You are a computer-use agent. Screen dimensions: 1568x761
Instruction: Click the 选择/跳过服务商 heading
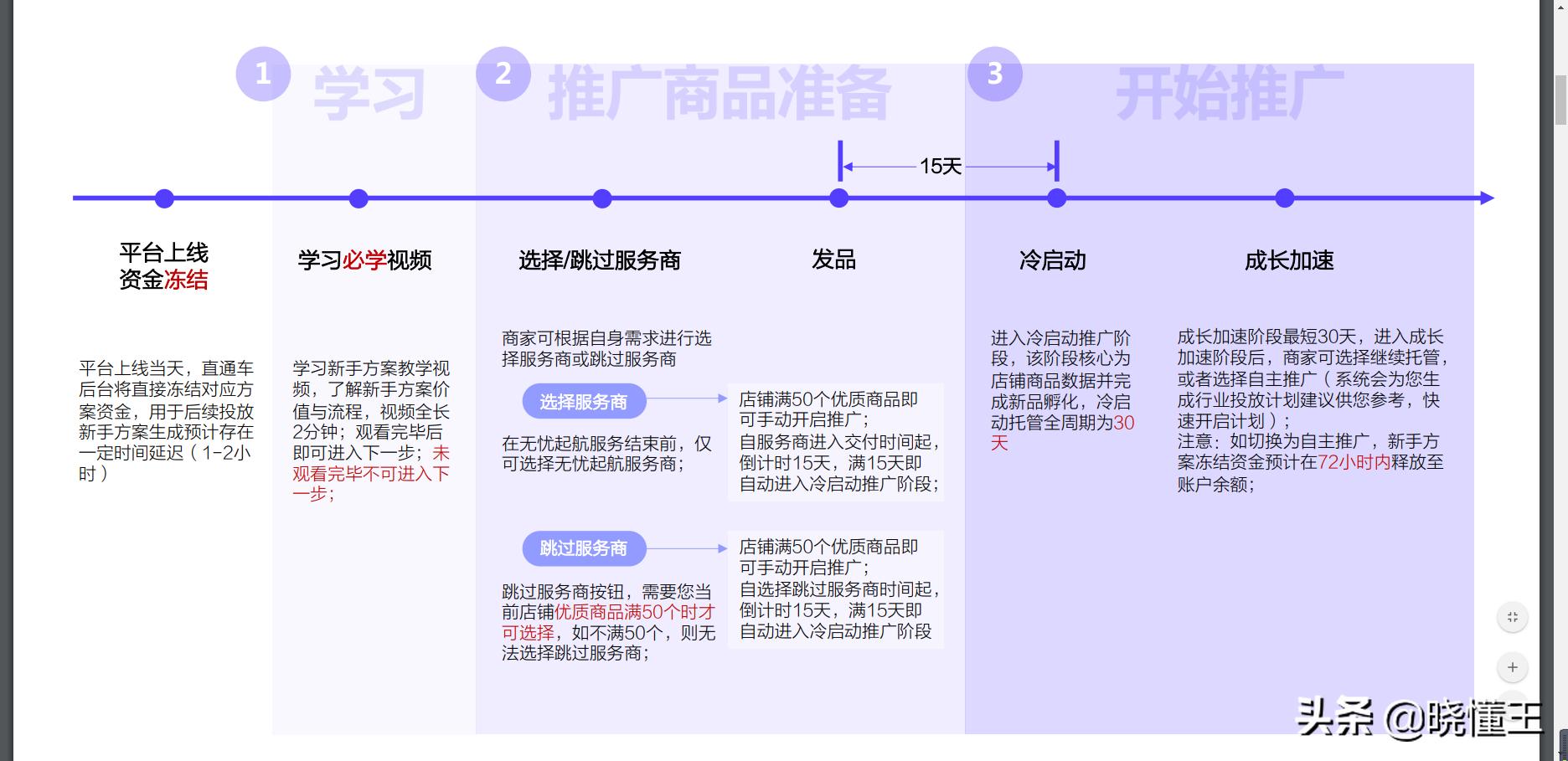pyautogui.click(x=600, y=260)
